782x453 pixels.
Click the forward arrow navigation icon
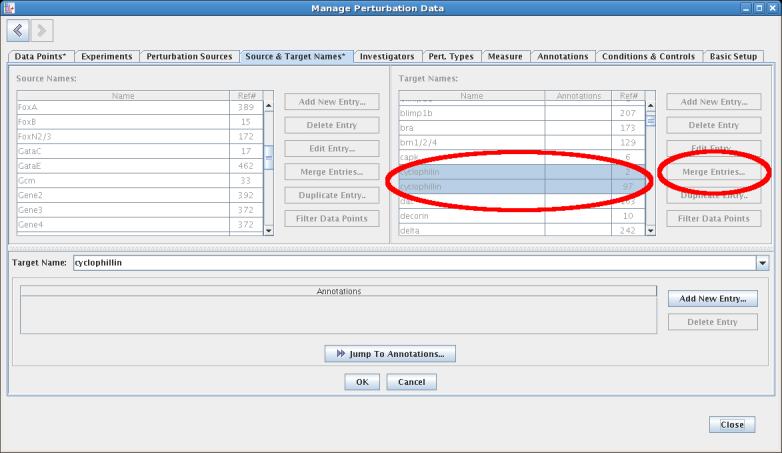tap(42, 31)
